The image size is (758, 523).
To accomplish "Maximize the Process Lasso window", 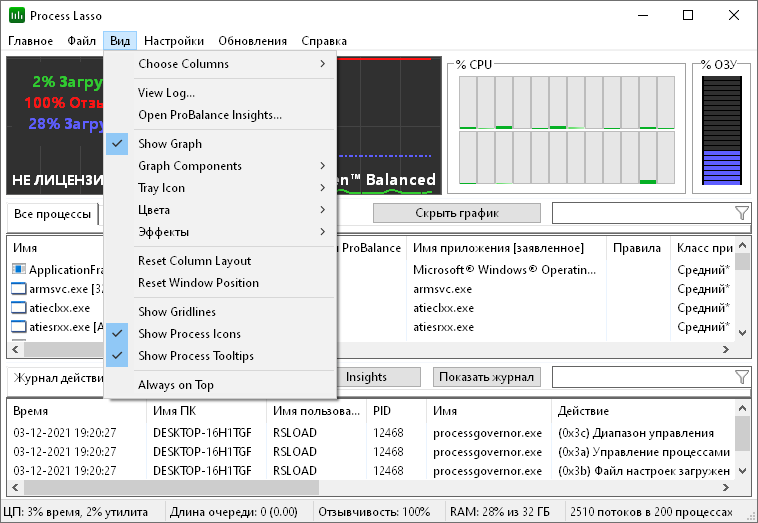I will pyautogui.click(x=688, y=15).
